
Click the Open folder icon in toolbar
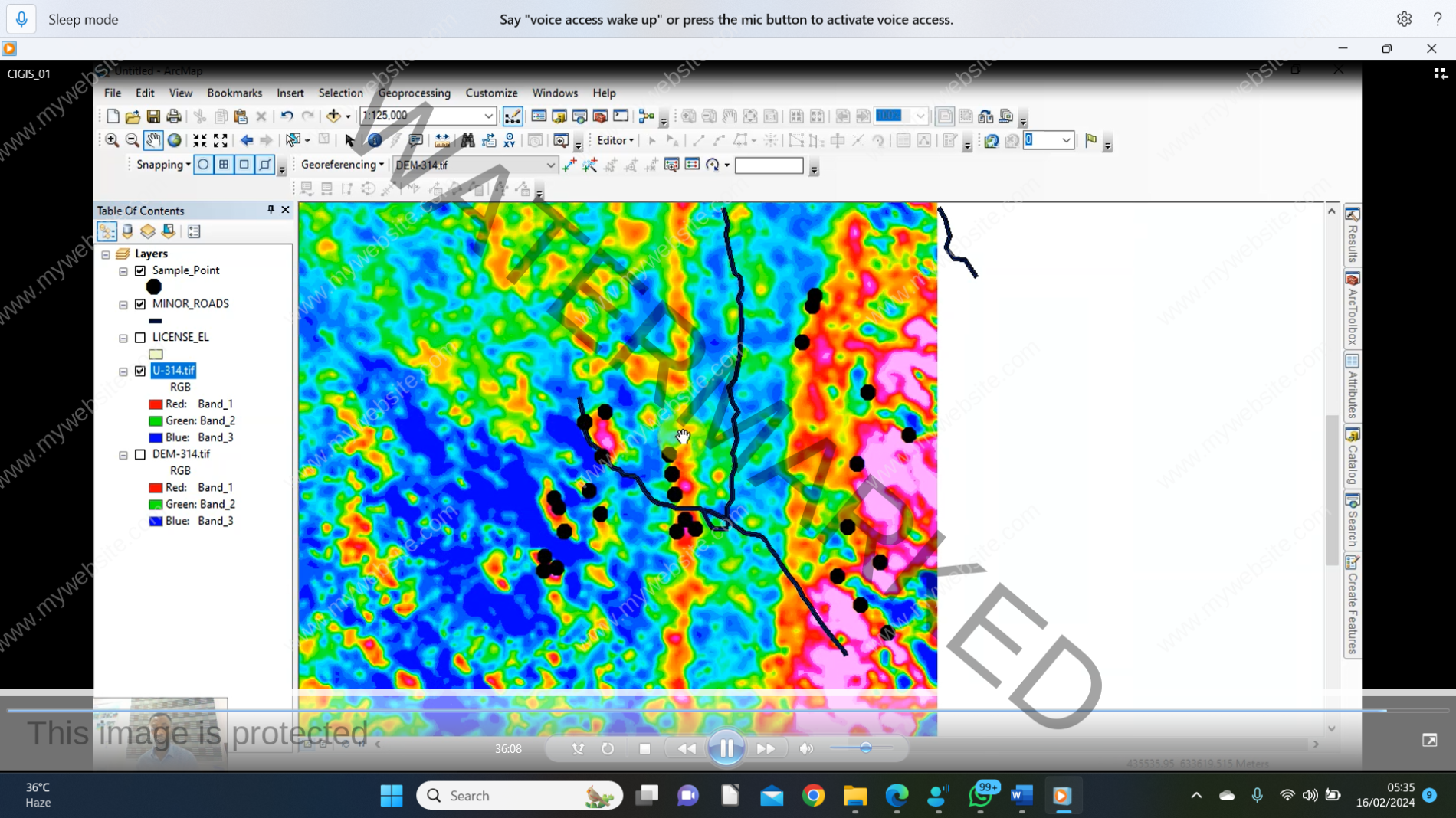(x=133, y=116)
